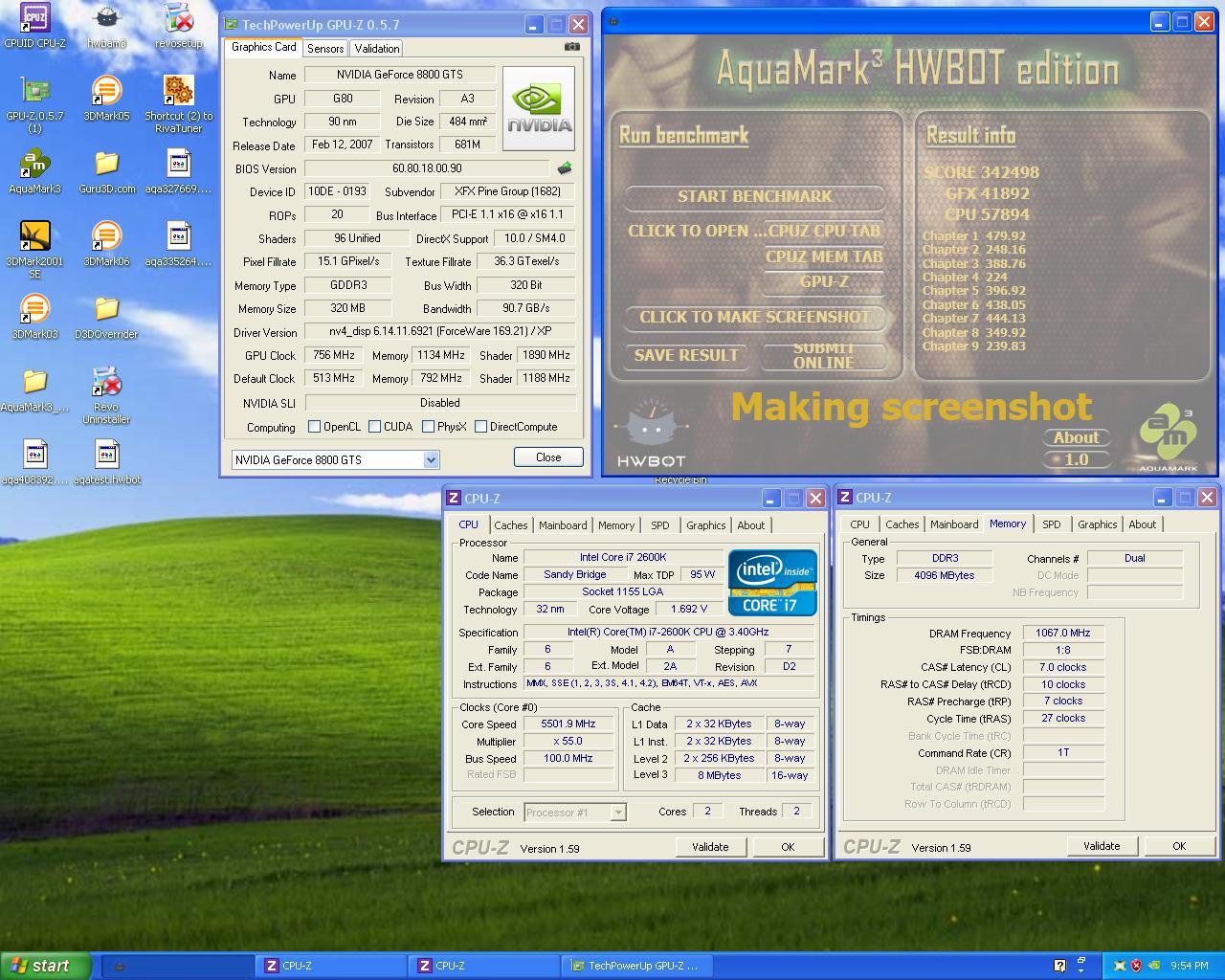The width and height of the screenshot is (1225, 980).
Task: Click the 9:54 PM clock in taskbar
Action: pyautogui.click(x=1189, y=966)
